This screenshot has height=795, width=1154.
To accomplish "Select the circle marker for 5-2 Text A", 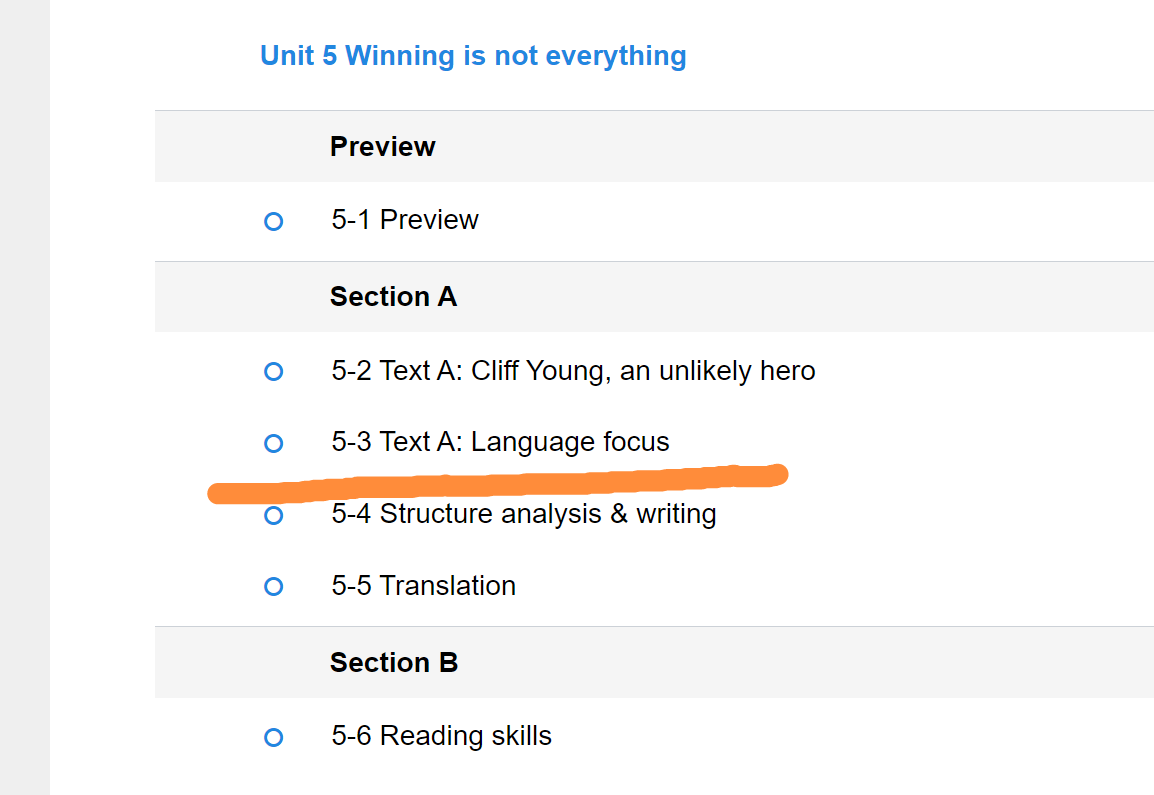I will pyautogui.click(x=273, y=372).
